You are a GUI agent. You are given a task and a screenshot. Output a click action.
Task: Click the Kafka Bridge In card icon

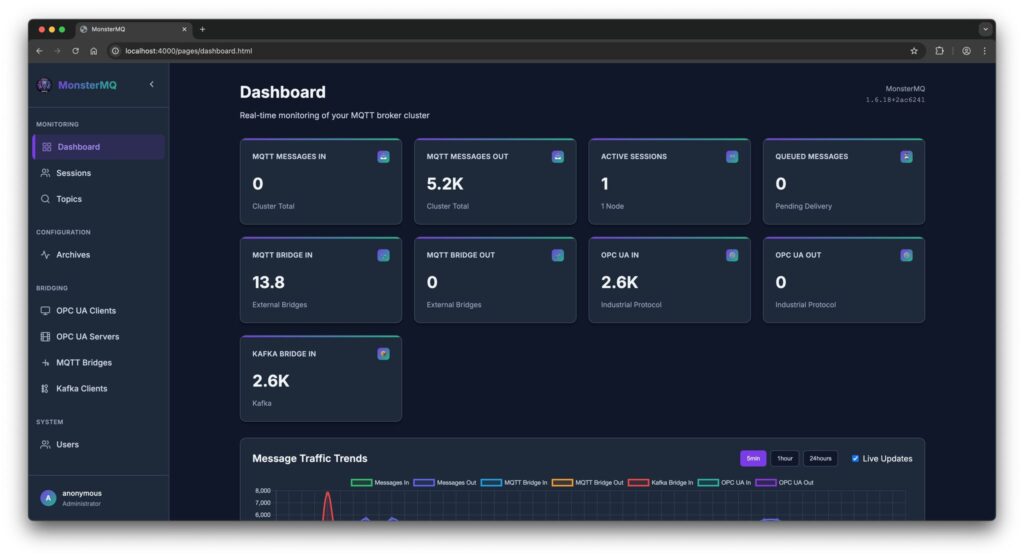pos(383,354)
